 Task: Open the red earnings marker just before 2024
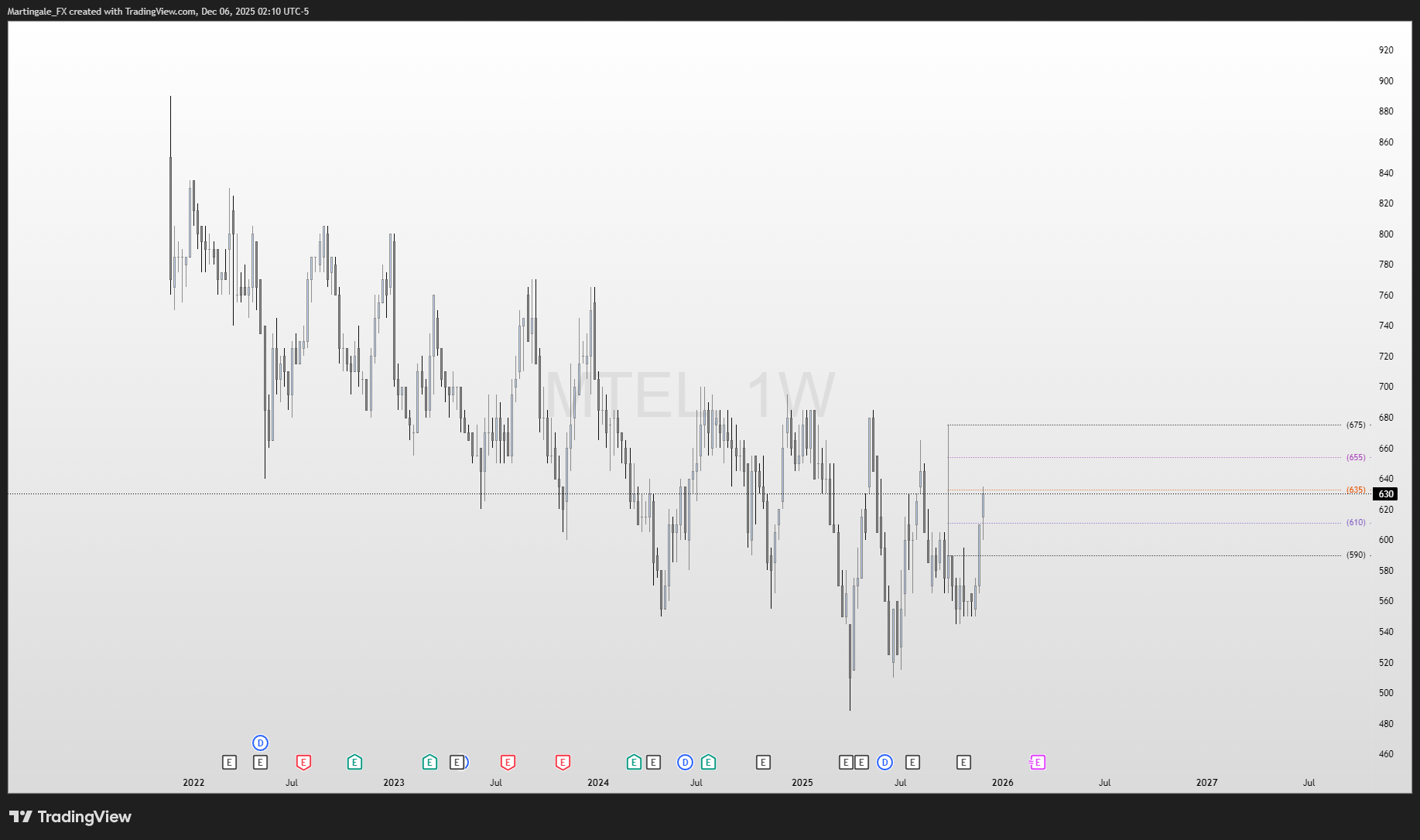coord(563,763)
